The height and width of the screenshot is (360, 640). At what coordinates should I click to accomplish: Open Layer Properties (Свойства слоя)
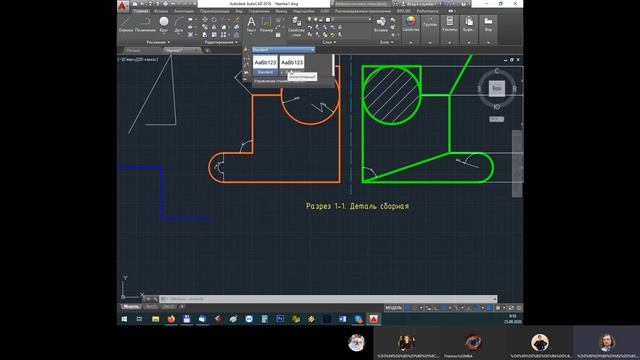pos(296,27)
